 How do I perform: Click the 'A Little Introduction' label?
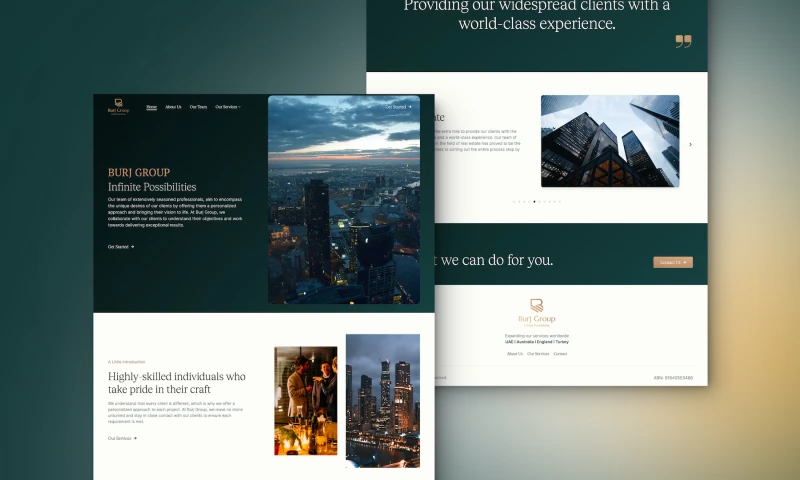click(x=127, y=362)
